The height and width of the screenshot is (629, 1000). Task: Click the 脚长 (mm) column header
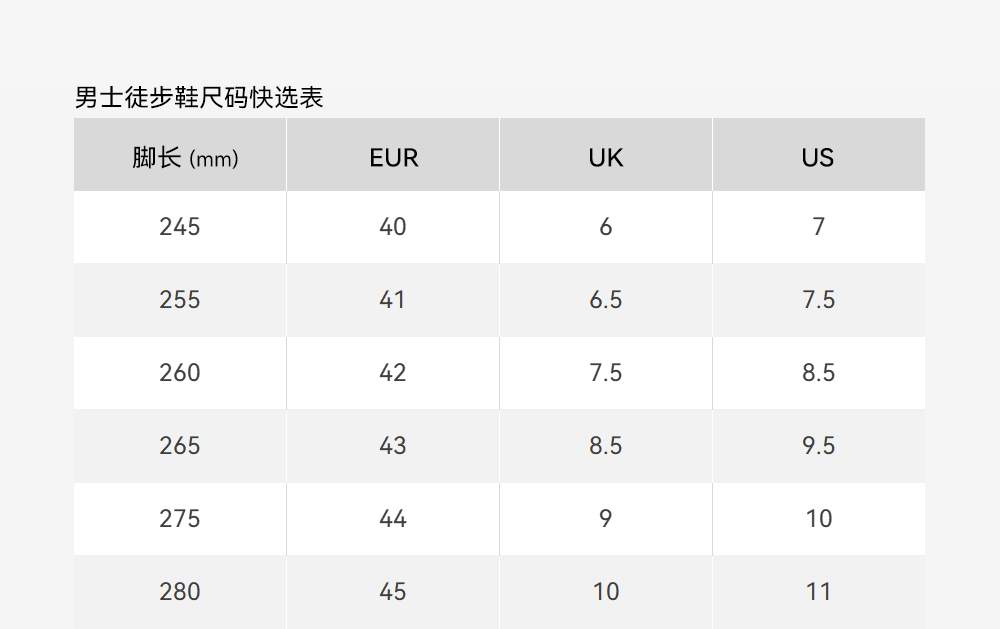[180, 157]
